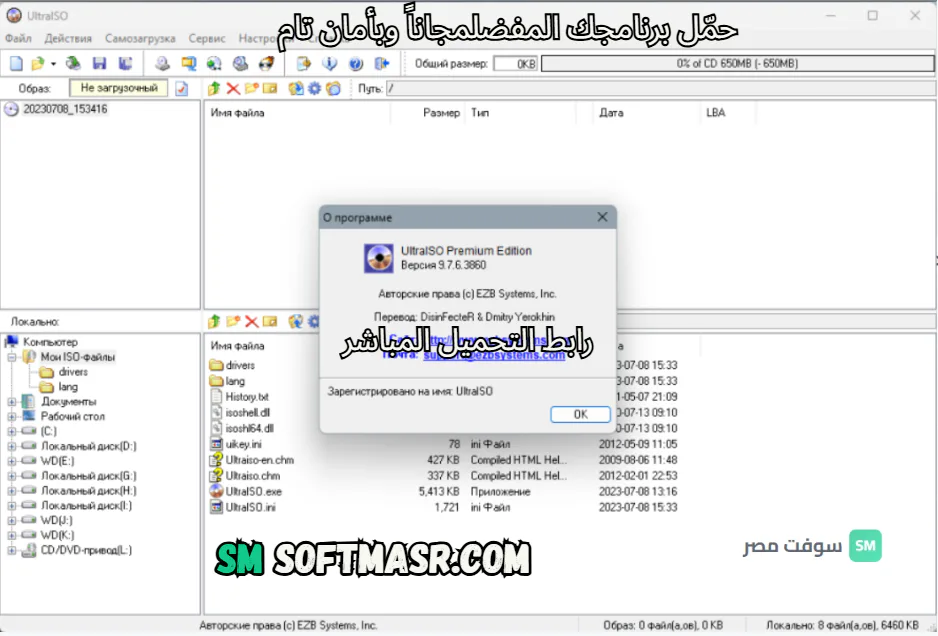
Task: Select UltraISO.ini in the file list
Action: [x=250, y=507]
